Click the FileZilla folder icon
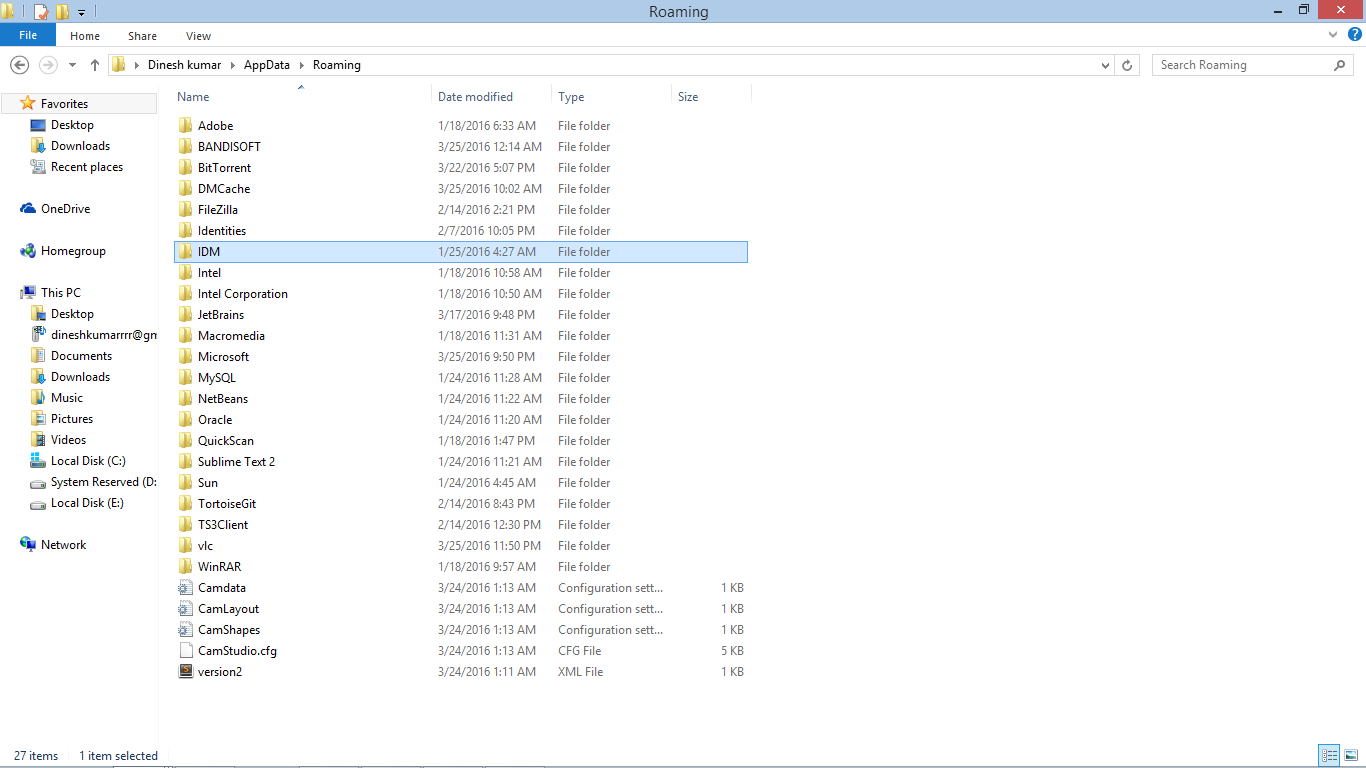Image resolution: width=1366 pixels, height=768 pixels. 185,210
